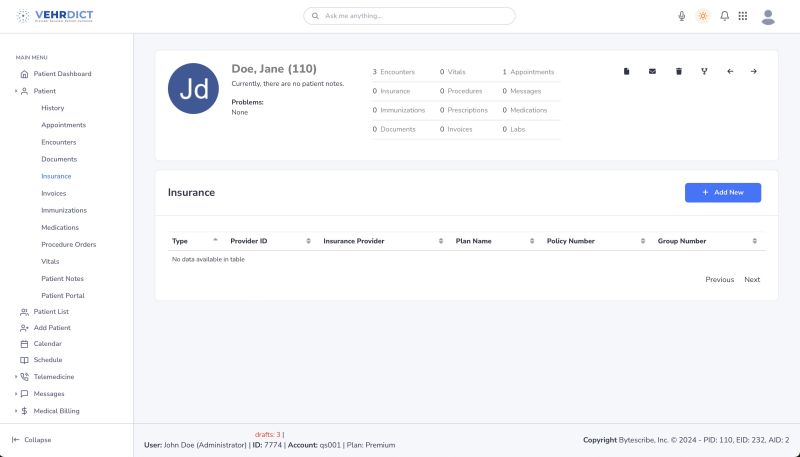Toggle the sun theme mode icon
800x457 pixels.
coord(703,16)
